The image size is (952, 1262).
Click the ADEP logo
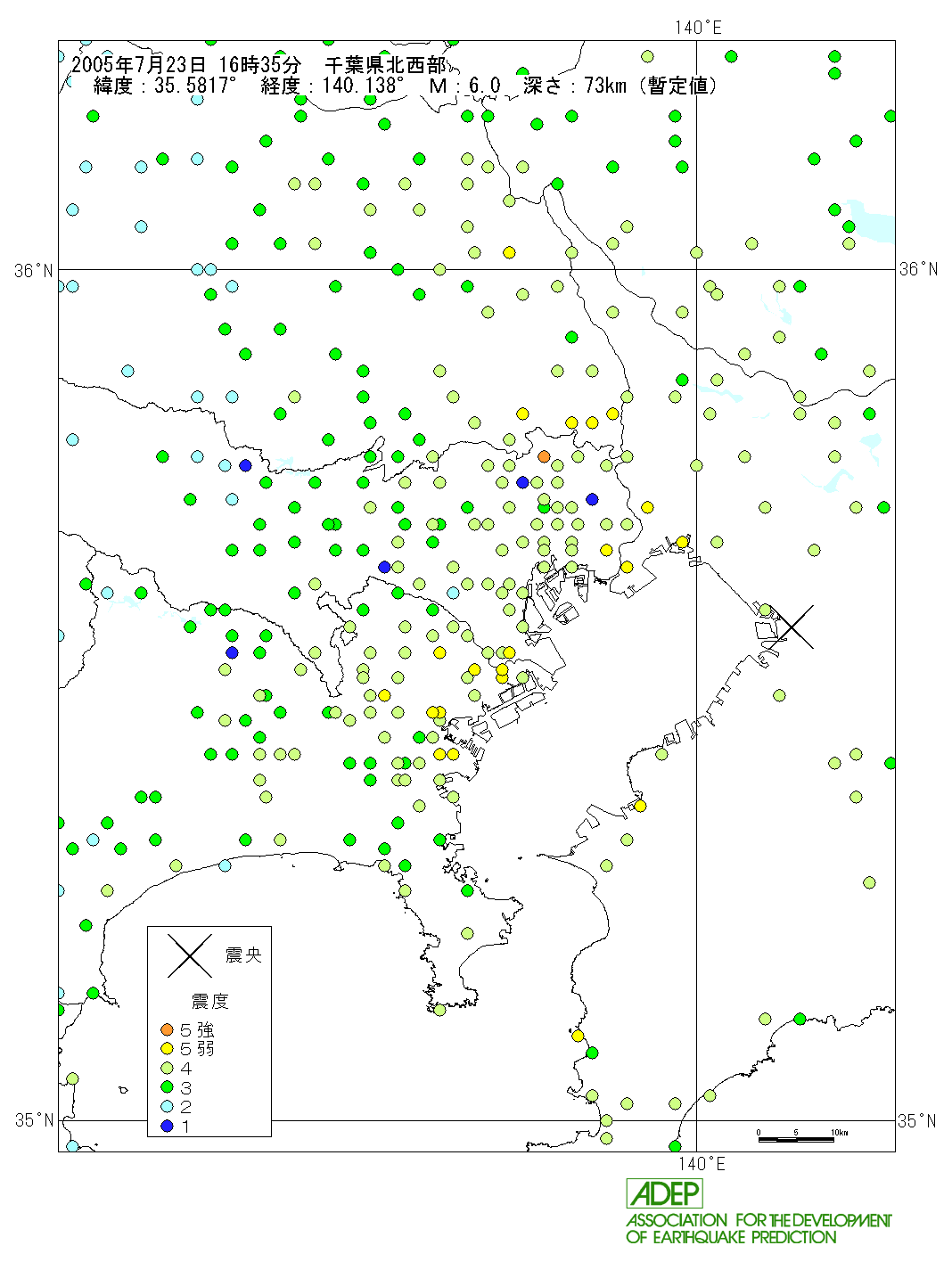(664, 1193)
